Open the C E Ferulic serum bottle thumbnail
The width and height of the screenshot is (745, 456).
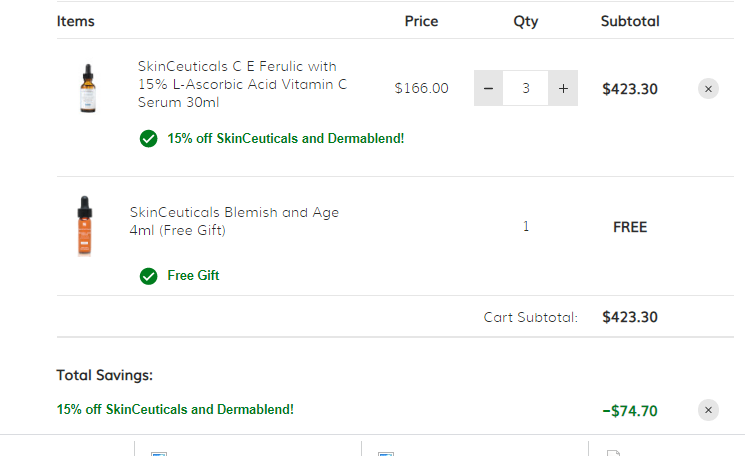(88, 88)
